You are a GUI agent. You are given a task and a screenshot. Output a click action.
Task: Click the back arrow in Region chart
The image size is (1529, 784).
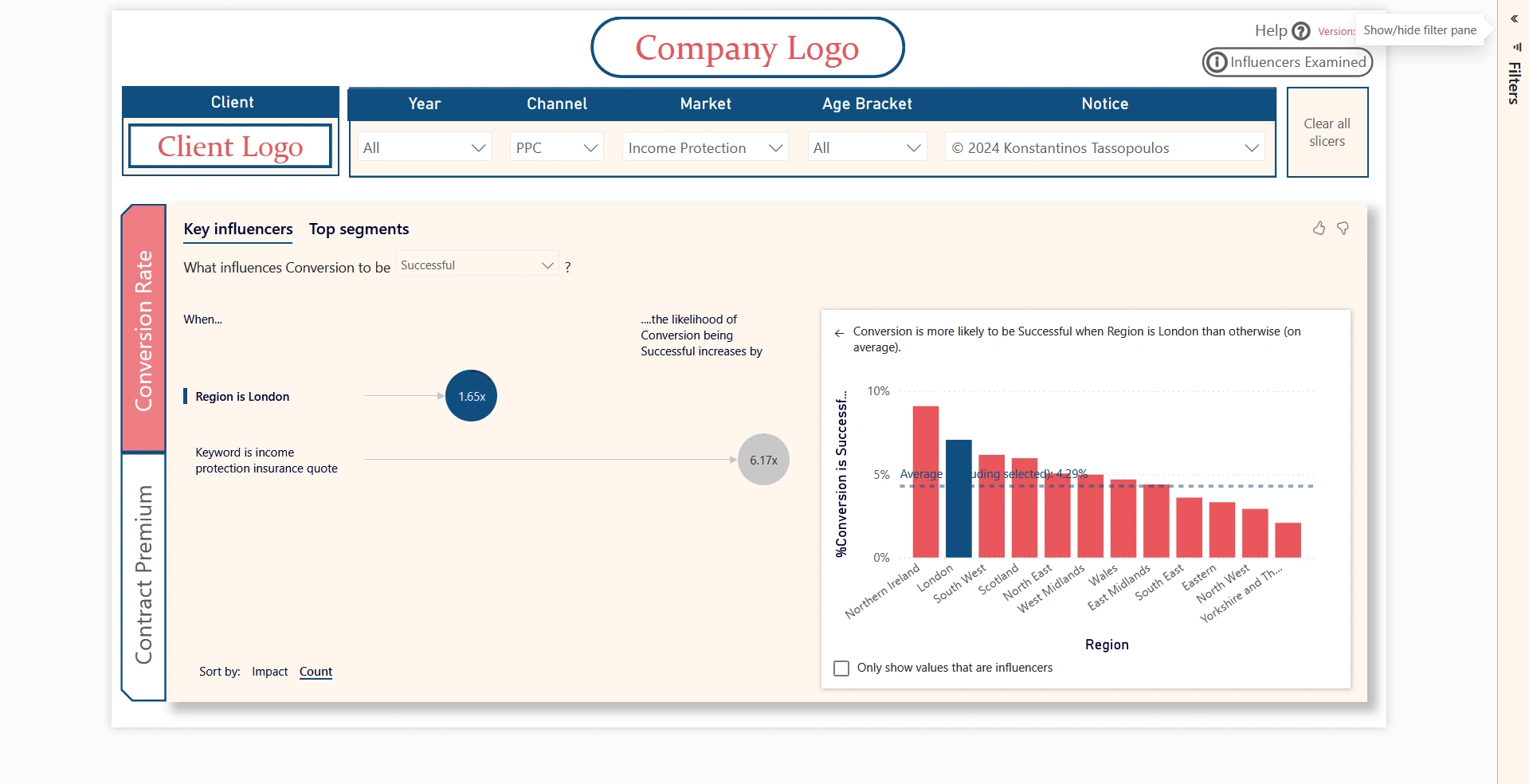pos(839,333)
